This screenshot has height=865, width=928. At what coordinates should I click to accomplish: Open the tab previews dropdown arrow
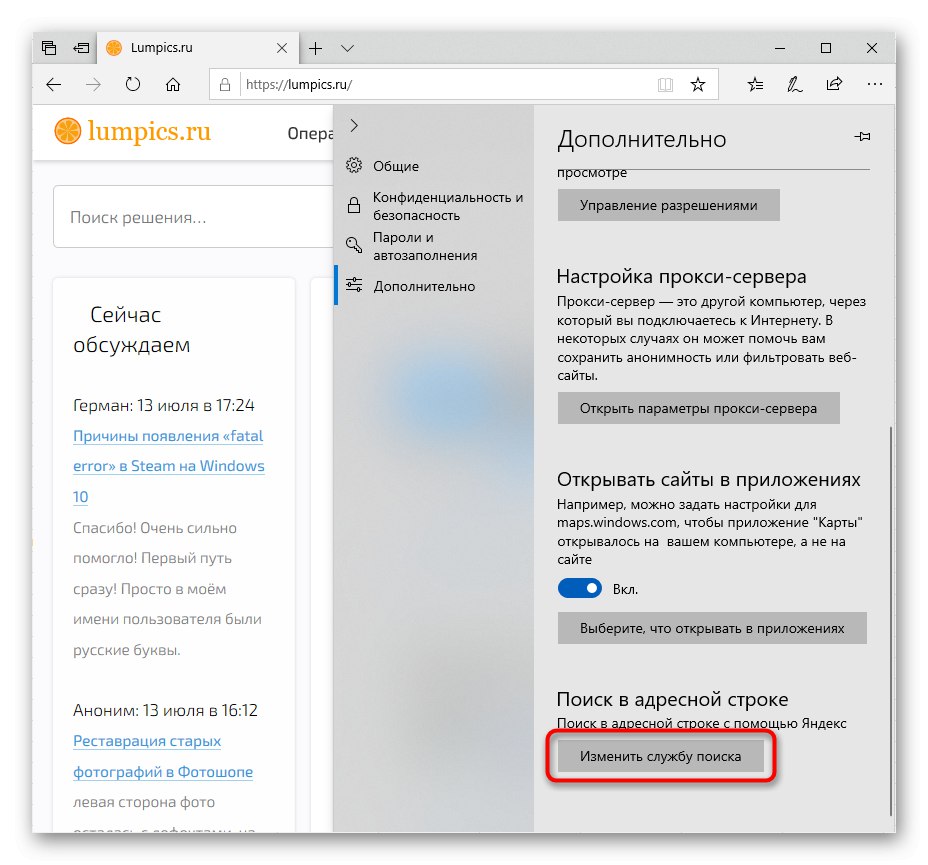tap(347, 48)
